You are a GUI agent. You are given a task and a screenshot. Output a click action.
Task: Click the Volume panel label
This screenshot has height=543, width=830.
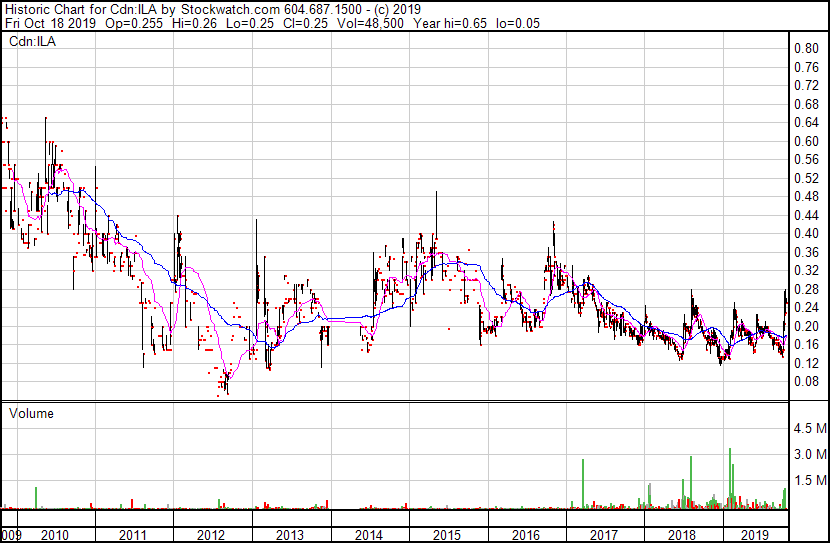click(32, 413)
